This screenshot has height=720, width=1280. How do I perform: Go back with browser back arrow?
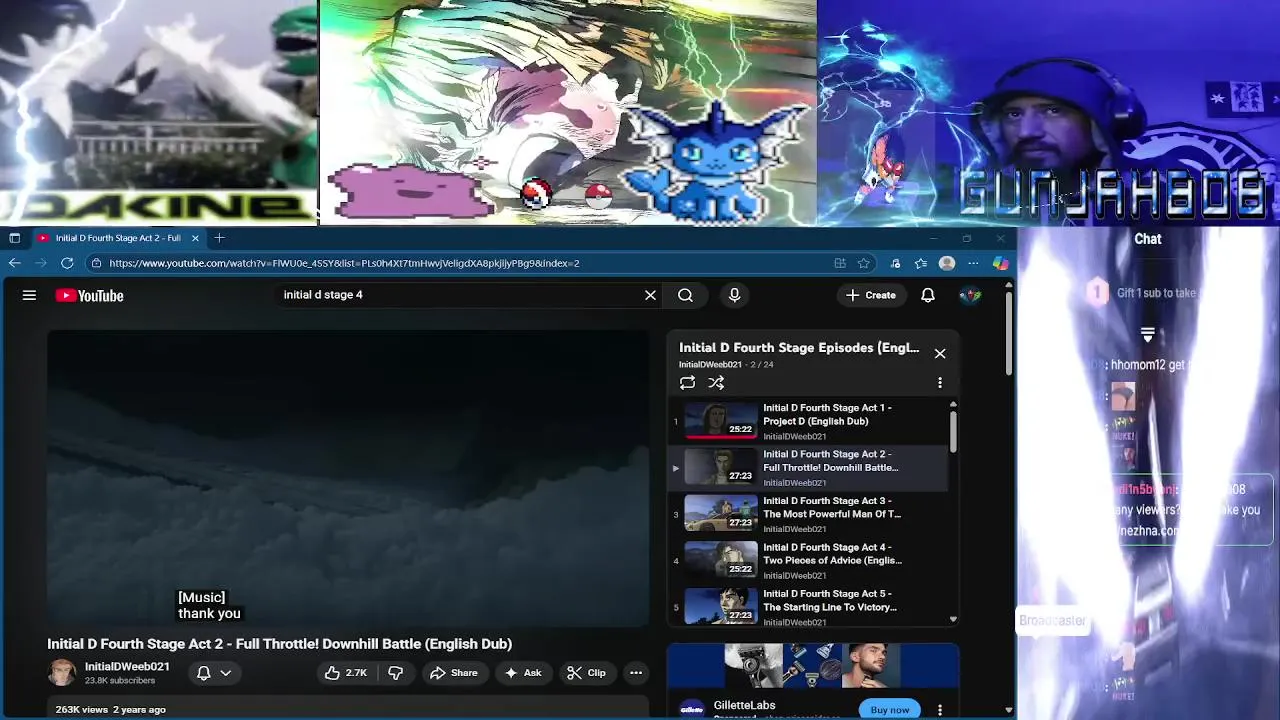(x=15, y=263)
